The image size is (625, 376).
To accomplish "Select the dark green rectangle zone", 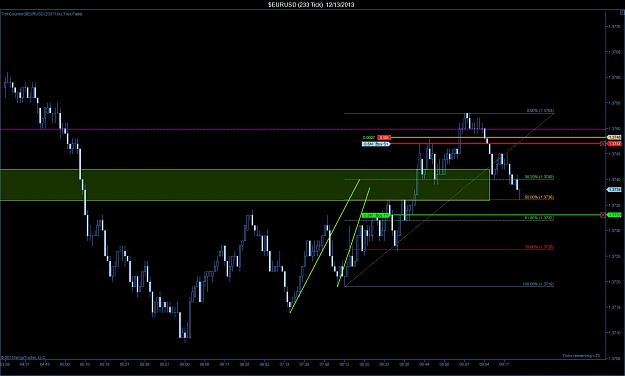I will point(245,185).
